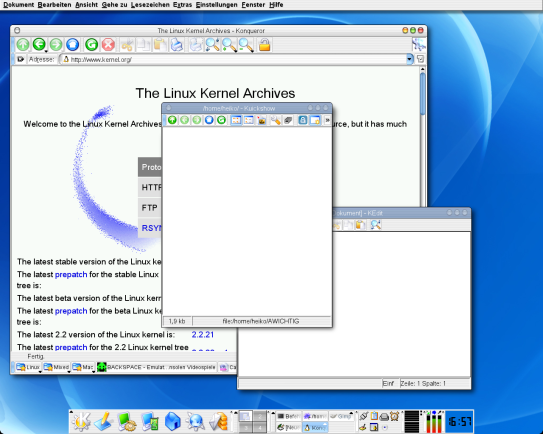This screenshot has width=543, height=434.
Task: Click the panel clock showing 6:57
Action: 459,421
